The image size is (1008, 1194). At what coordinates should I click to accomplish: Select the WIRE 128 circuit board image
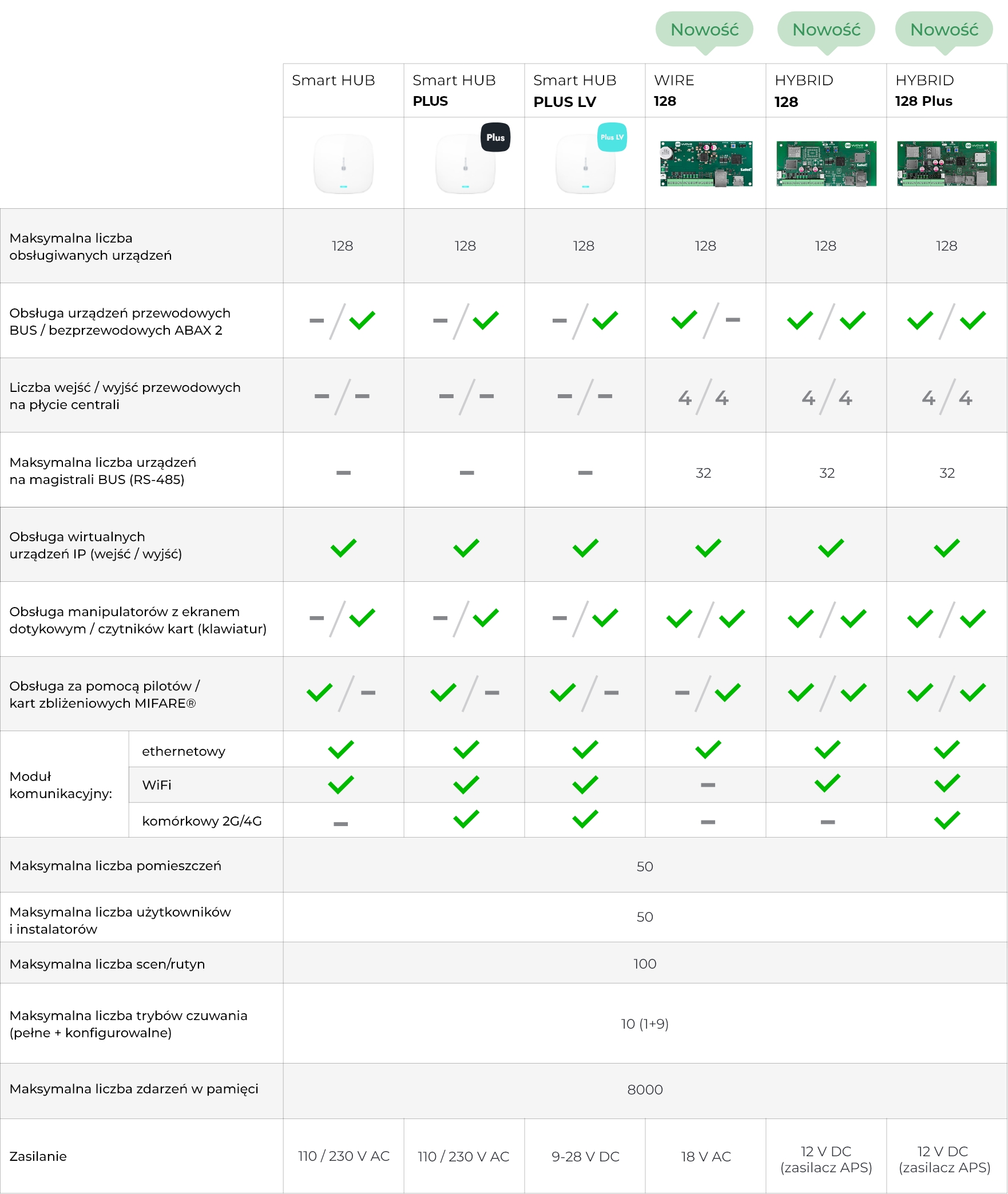pyautogui.click(x=706, y=164)
